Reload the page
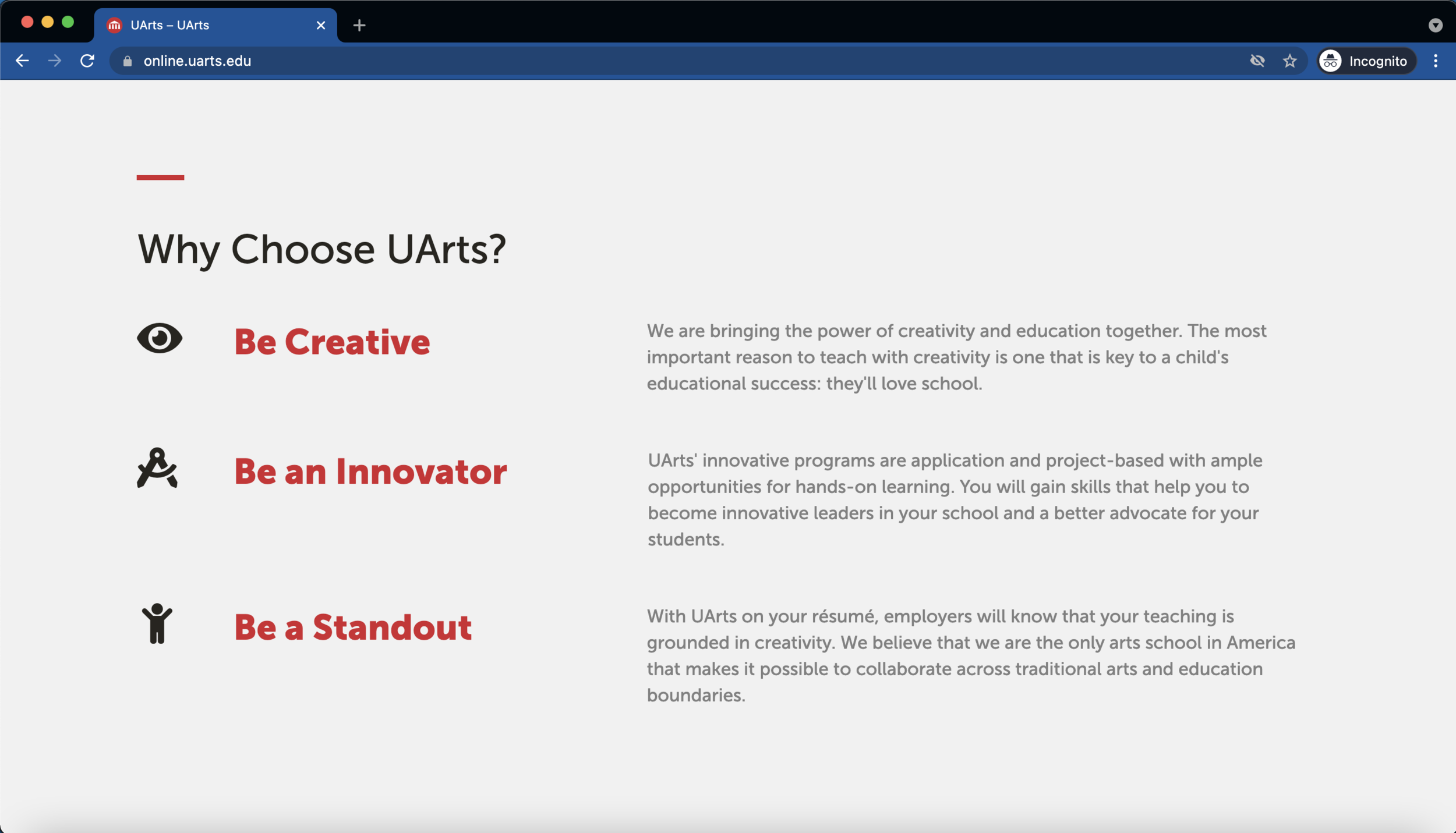 87,61
